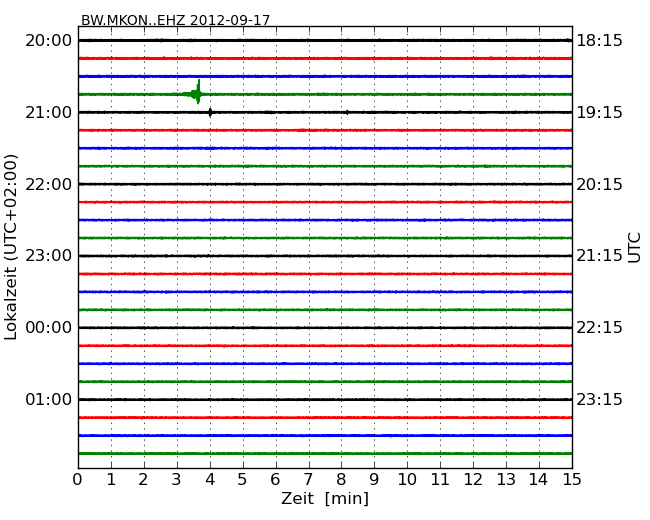The height and width of the screenshot is (520, 650).
Task: Click the x-axis tick label 12
Action: [x=473, y=479]
